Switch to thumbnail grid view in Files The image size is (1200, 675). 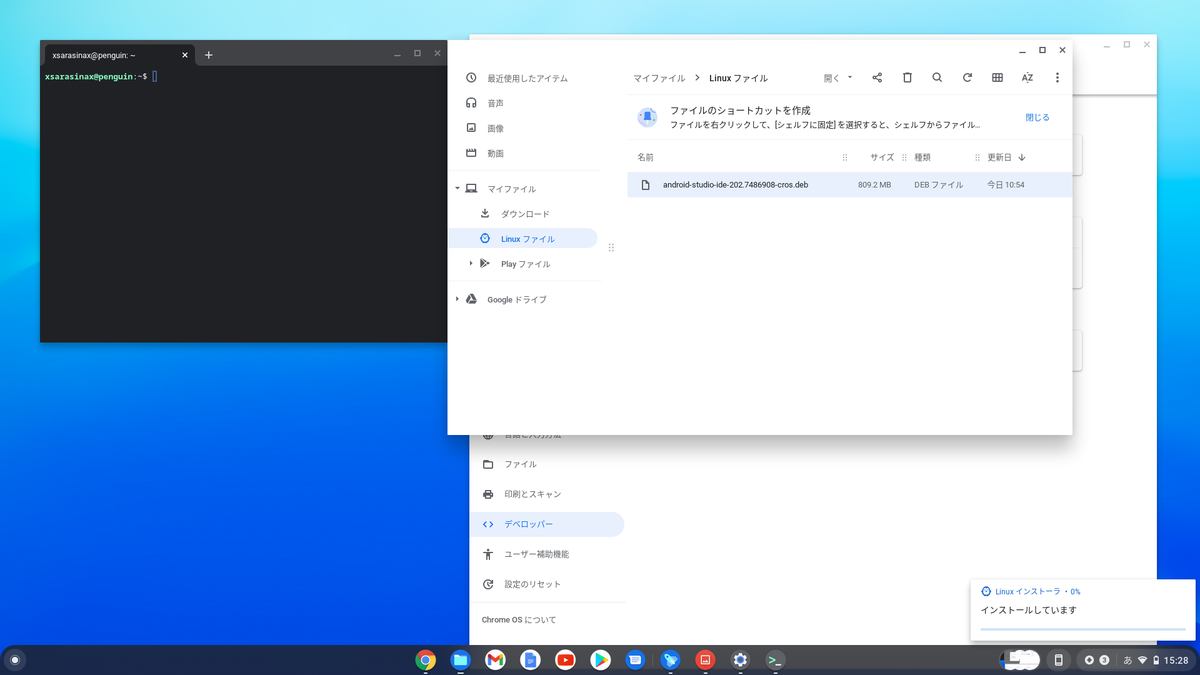[997, 77]
